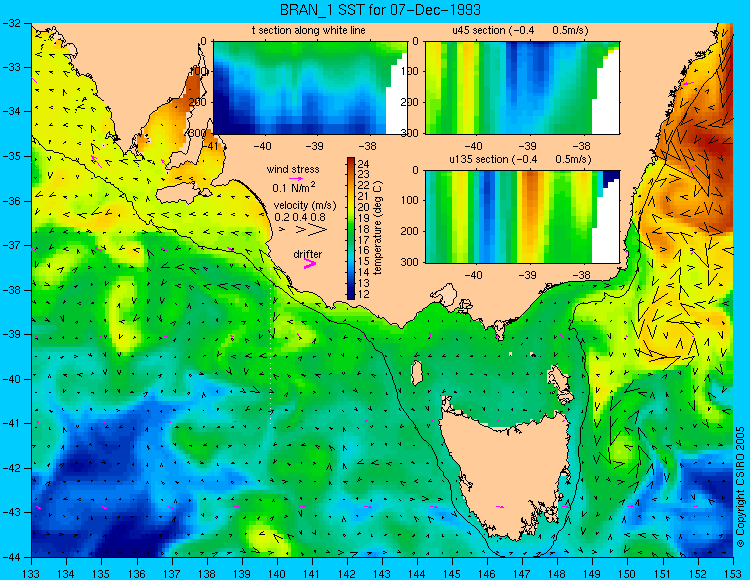Click the title 'BRAN_1 SST for 07-Dec-1993'
This screenshot has width=750, height=580.
coord(380,10)
